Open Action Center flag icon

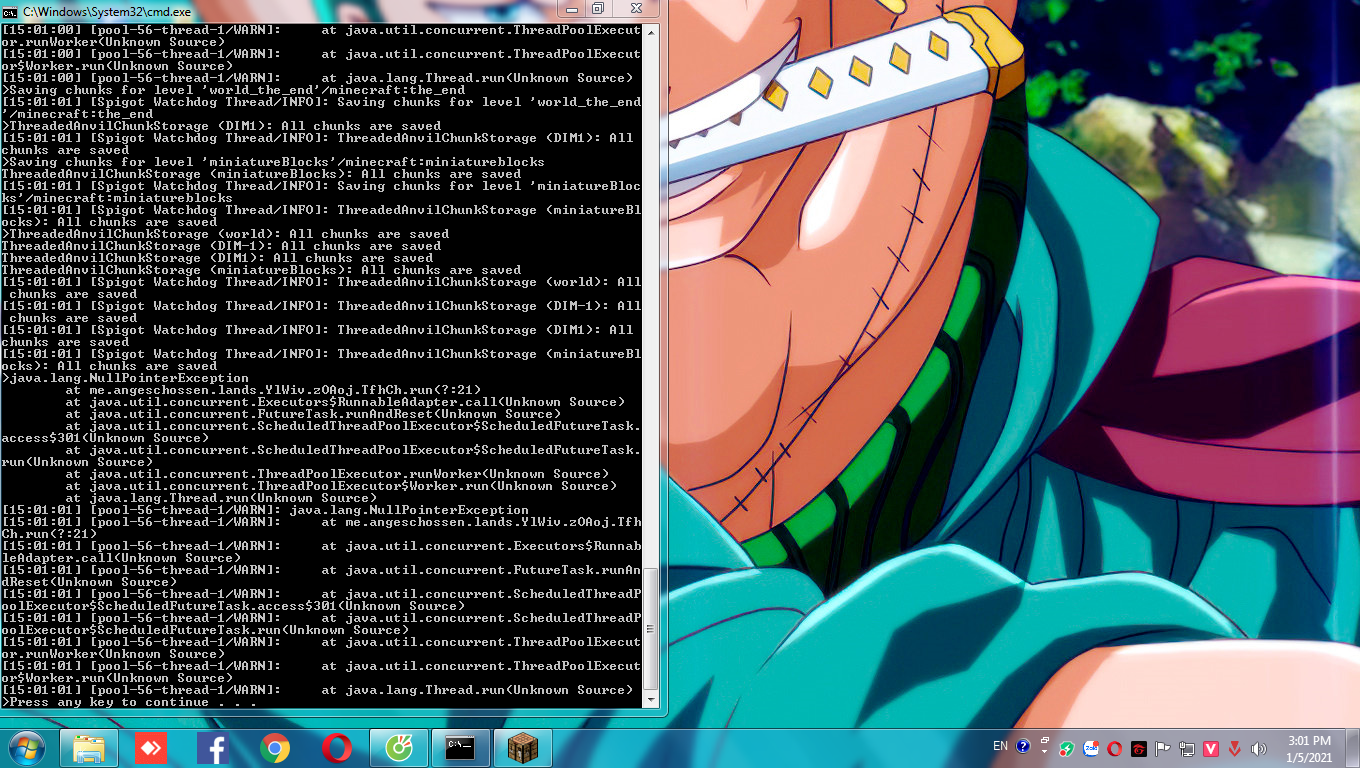click(1163, 748)
